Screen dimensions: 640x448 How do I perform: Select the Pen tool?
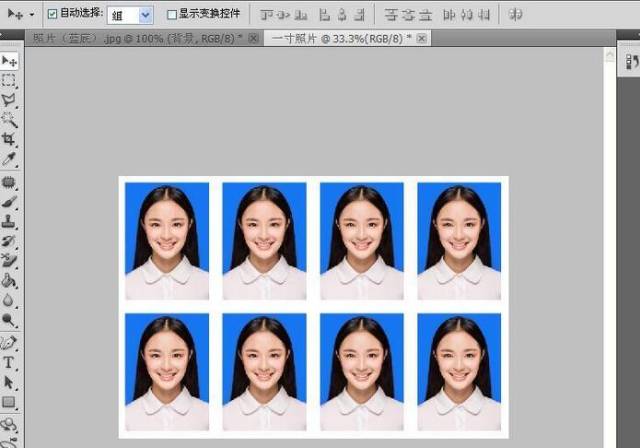tap(10, 342)
